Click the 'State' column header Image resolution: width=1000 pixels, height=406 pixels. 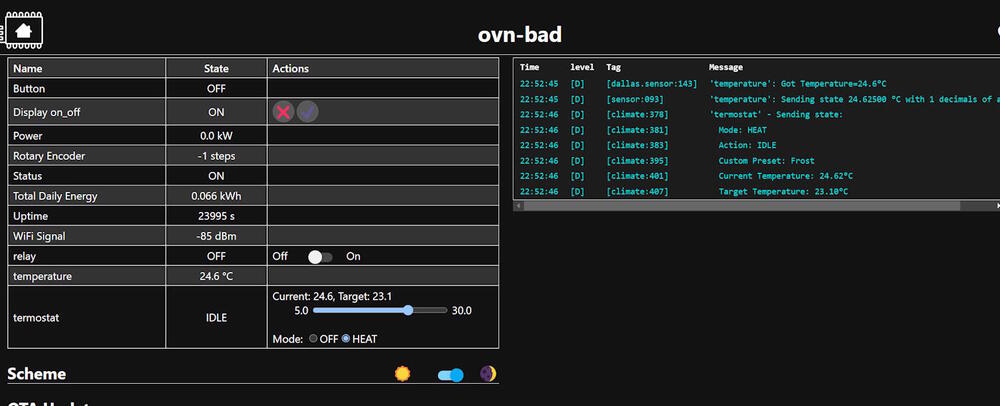tap(216, 68)
